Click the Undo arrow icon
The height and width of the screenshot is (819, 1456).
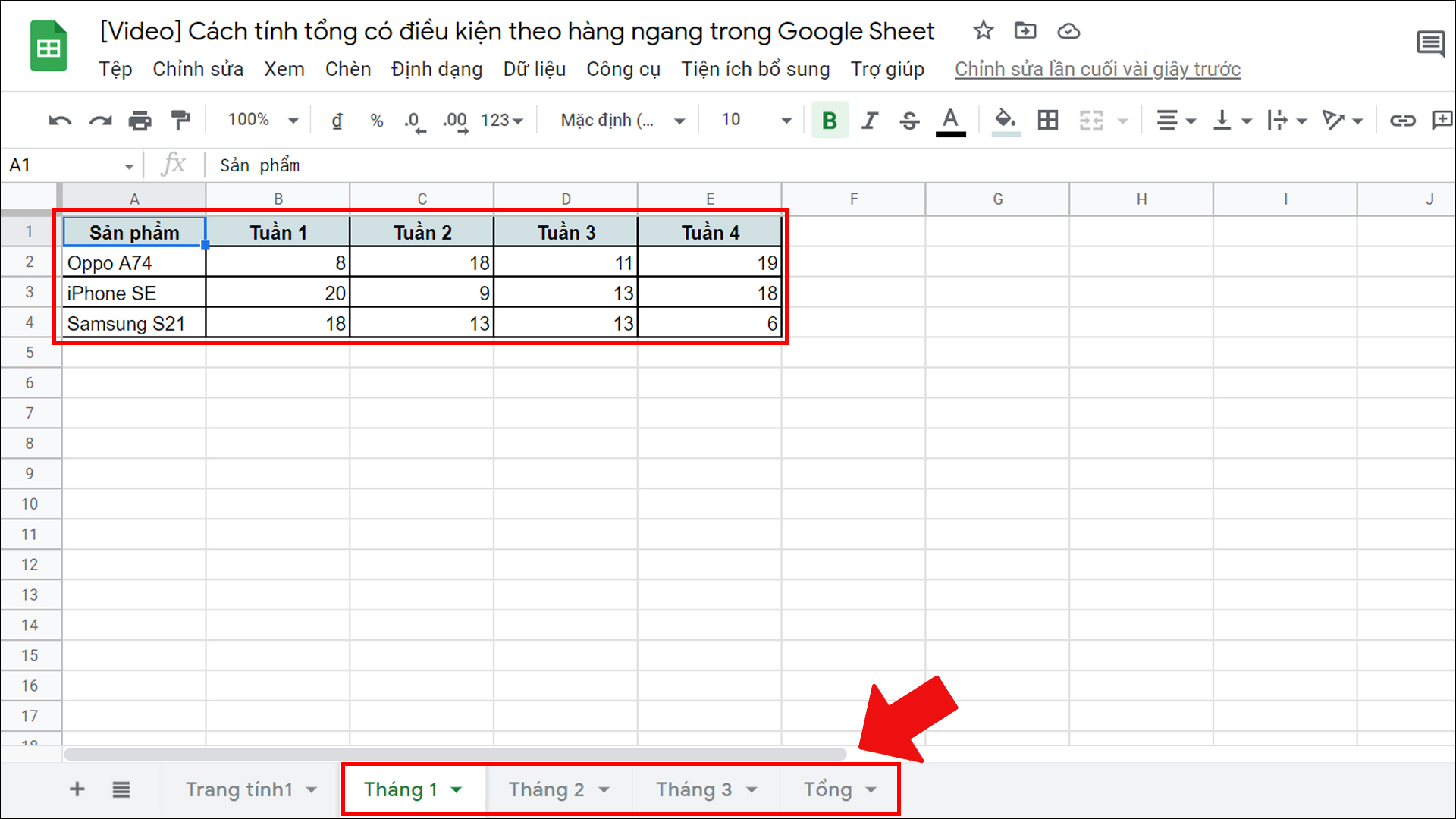60,120
